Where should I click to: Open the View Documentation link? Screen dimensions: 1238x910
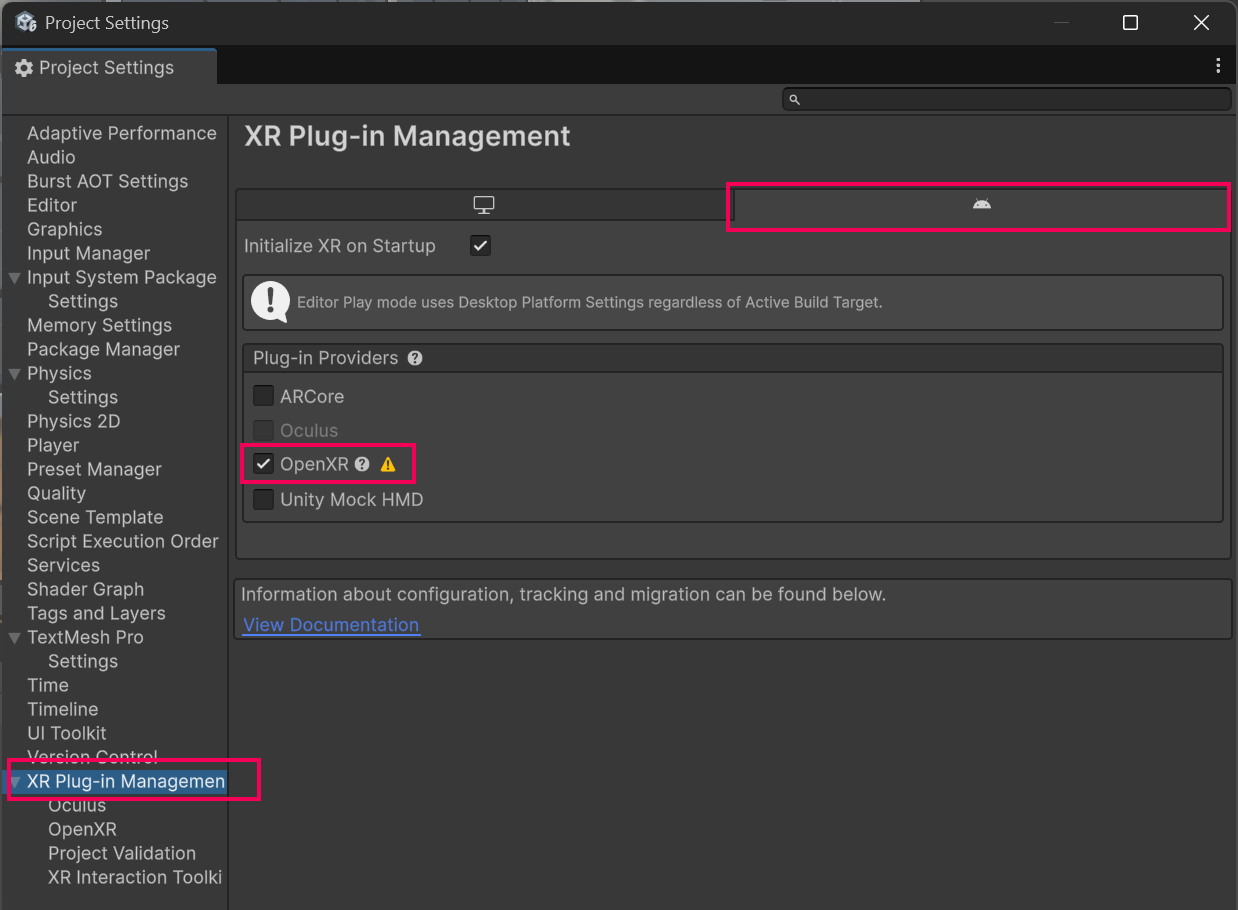331,625
